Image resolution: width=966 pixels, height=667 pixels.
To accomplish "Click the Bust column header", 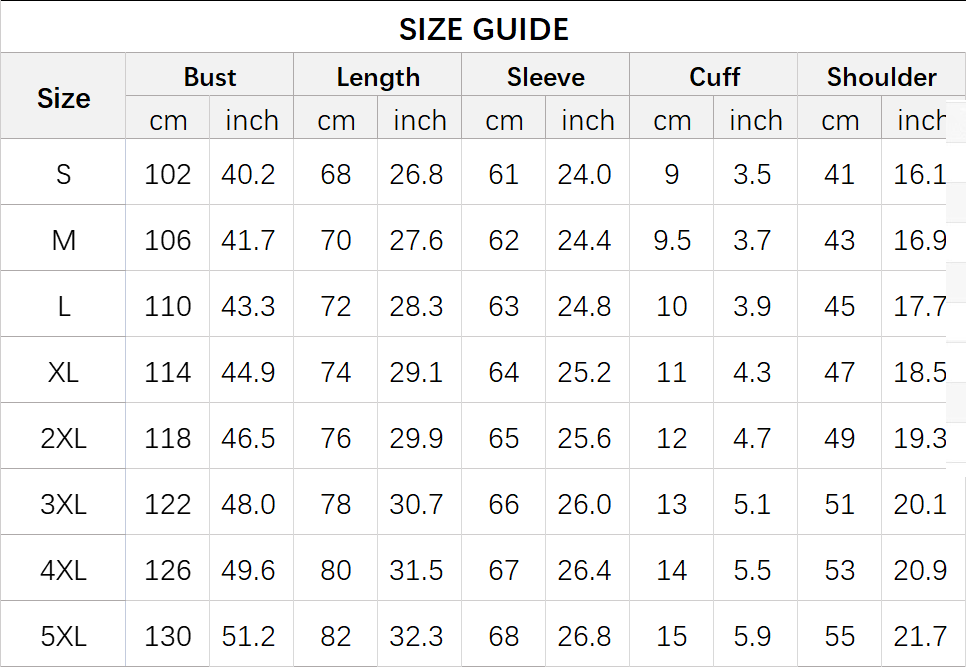I will coord(210,77).
